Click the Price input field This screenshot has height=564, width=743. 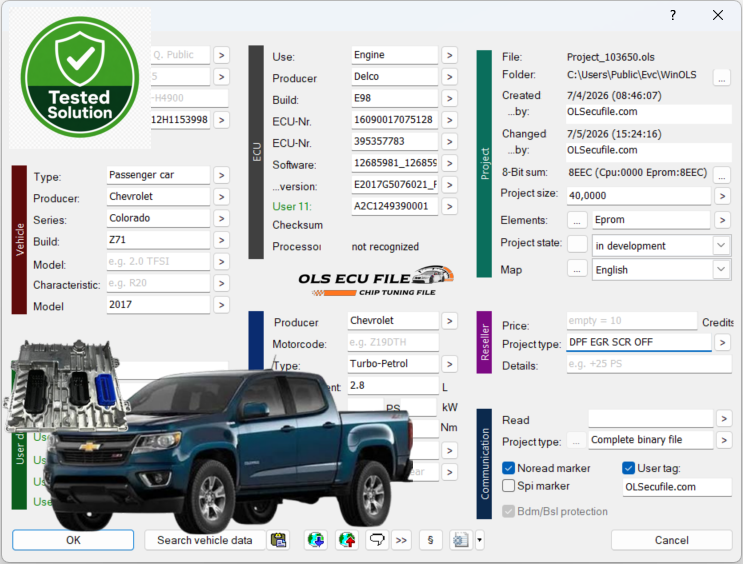tap(632, 321)
